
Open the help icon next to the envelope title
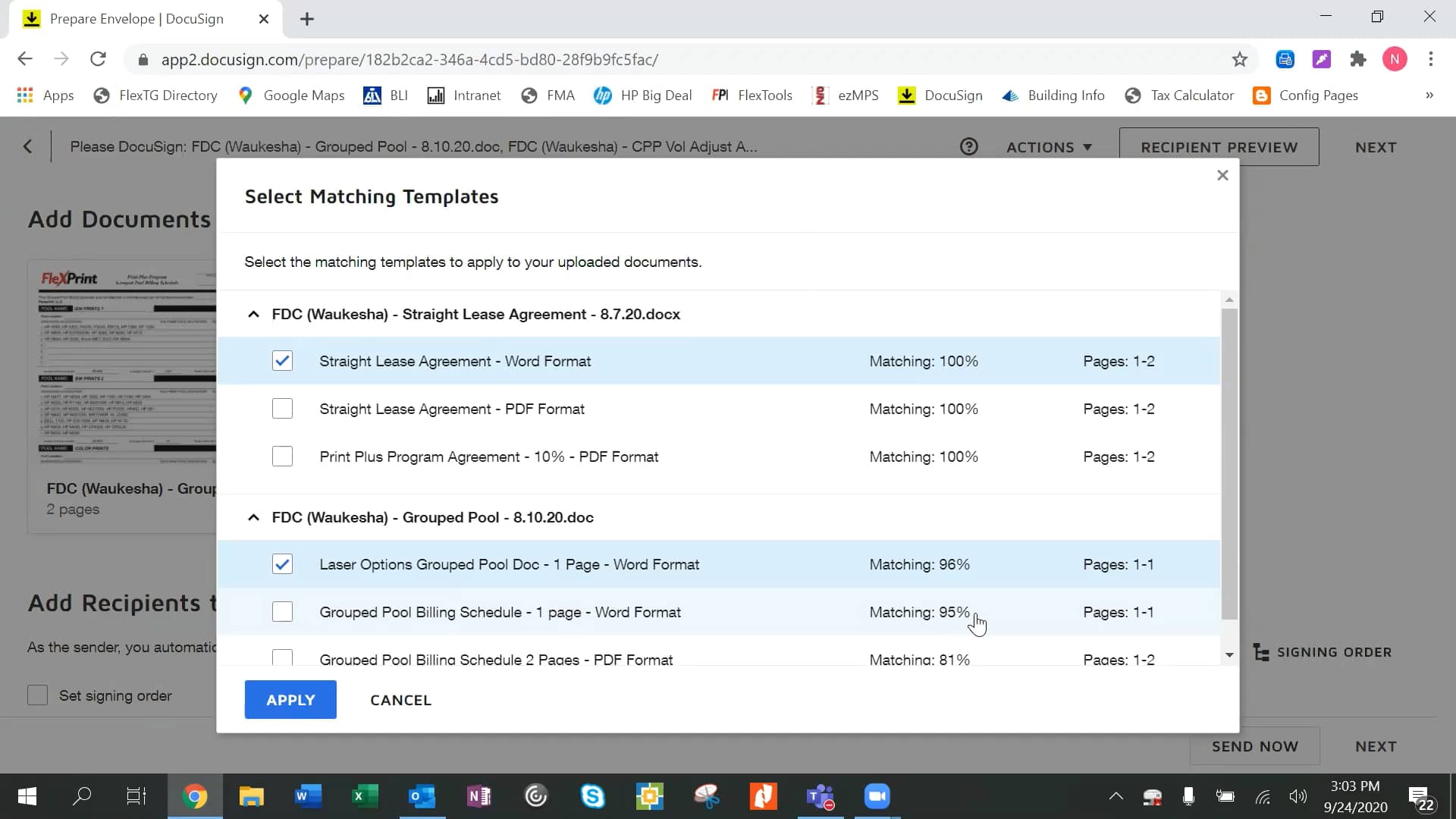969,146
